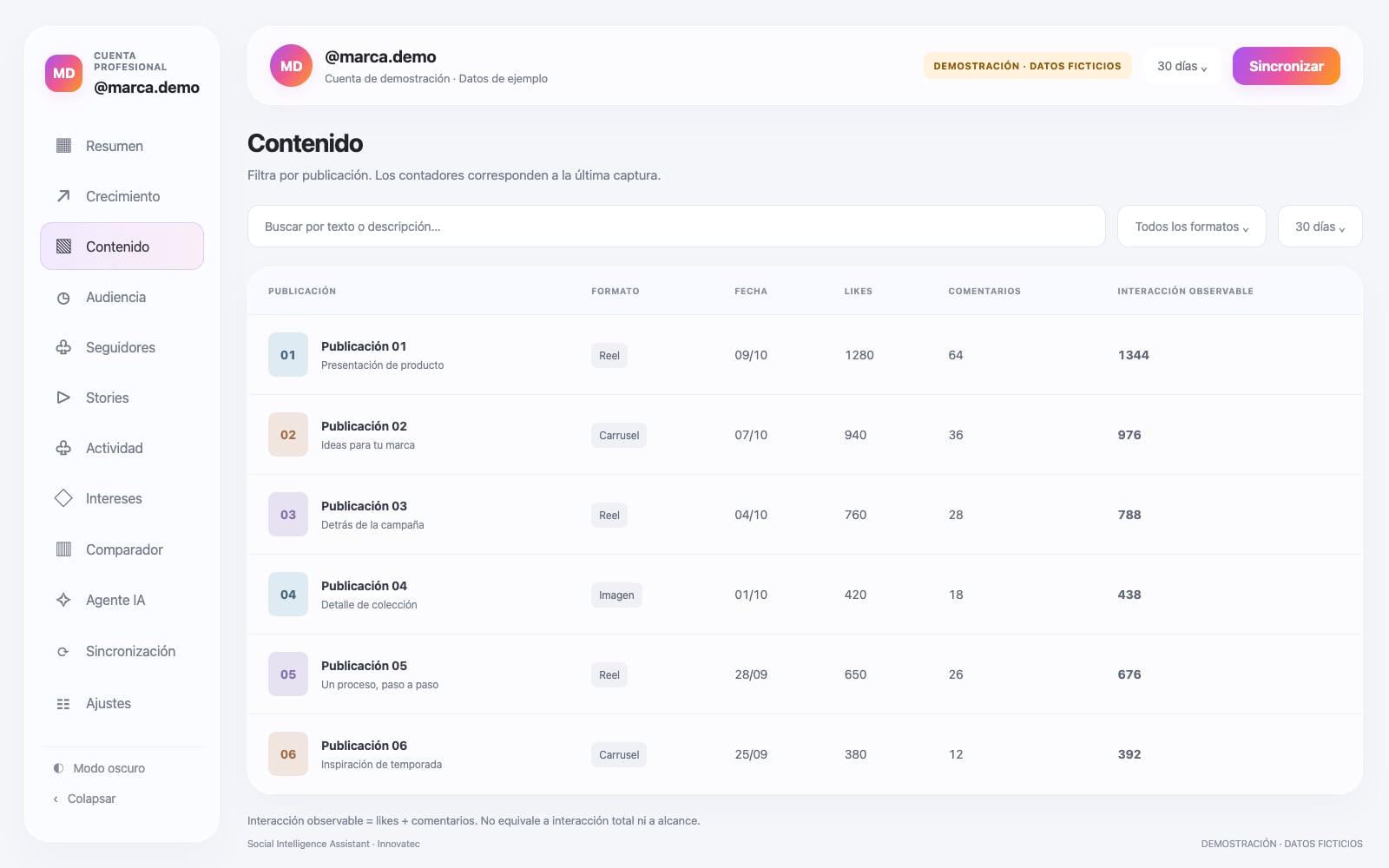The image size is (1389, 868).
Task: Click the Resumen grid icon
Action: [x=63, y=146]
